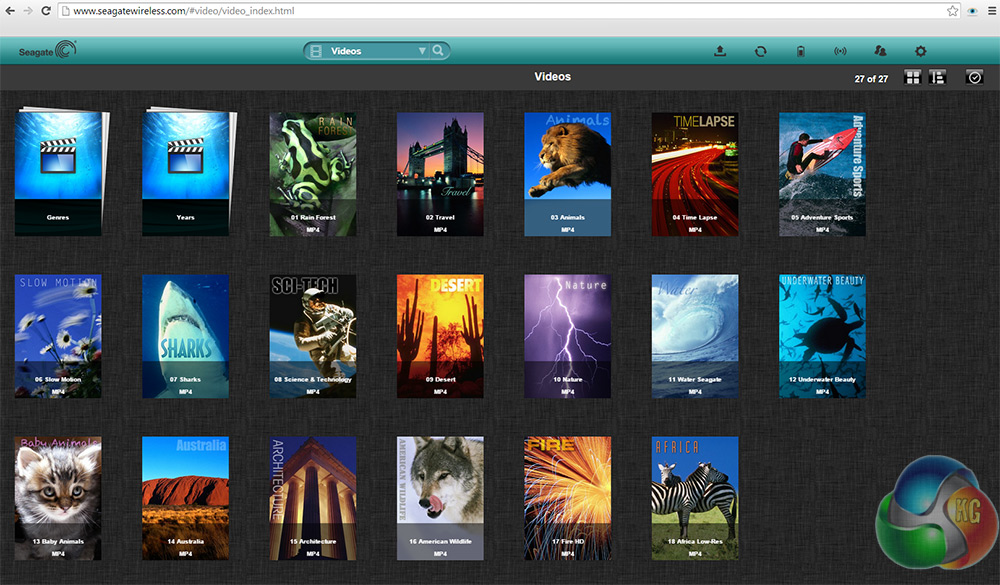Viewport: 1000px width, 585px height.
Task: Click the search magnifier icon
Action: point(439,51)
